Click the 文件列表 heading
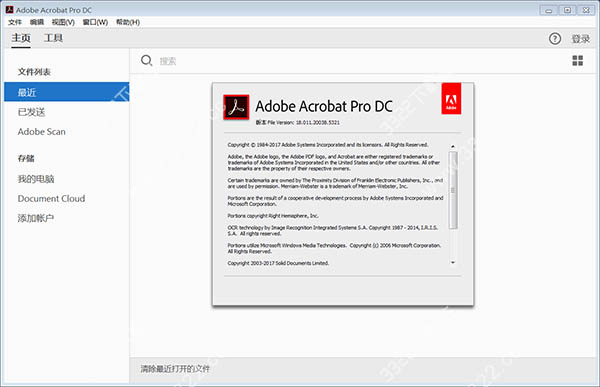Image resolution: width=600 pixels, height=387 pixels. (34, 72)
